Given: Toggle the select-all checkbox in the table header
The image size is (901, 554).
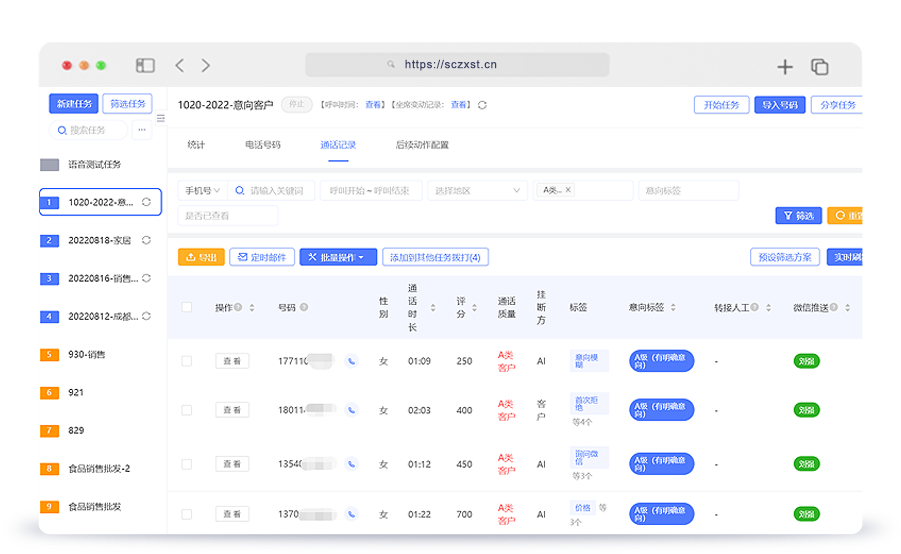Looking at the screenshot, I should [x=187, y=307].
